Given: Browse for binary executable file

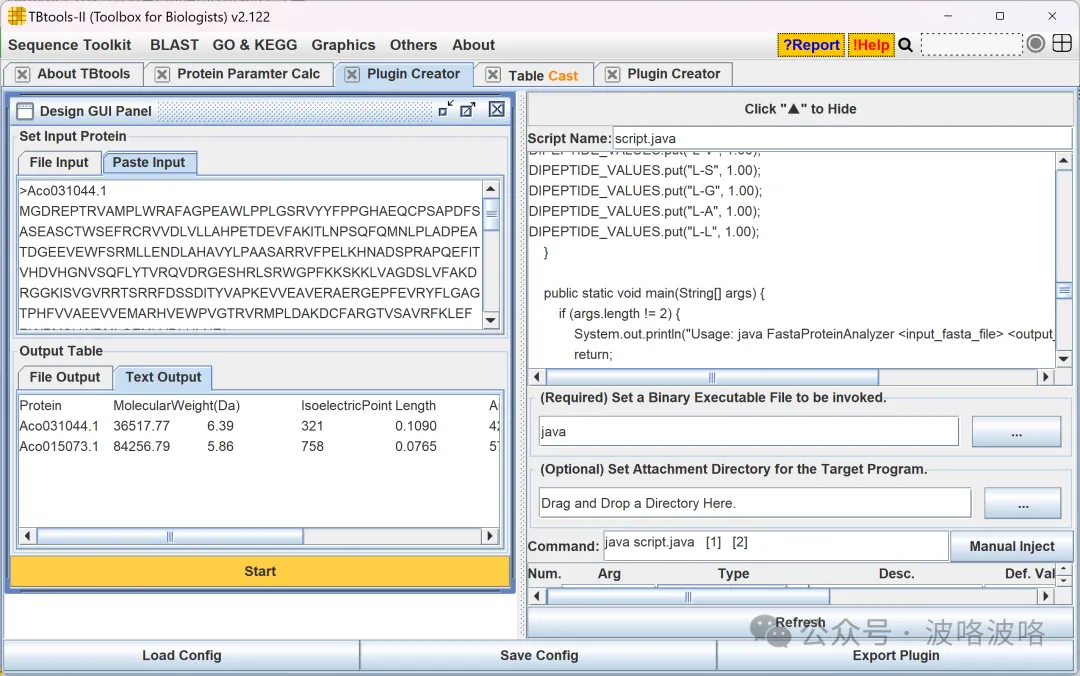Looking at the screenshot, I should [x=1016, y=432].
